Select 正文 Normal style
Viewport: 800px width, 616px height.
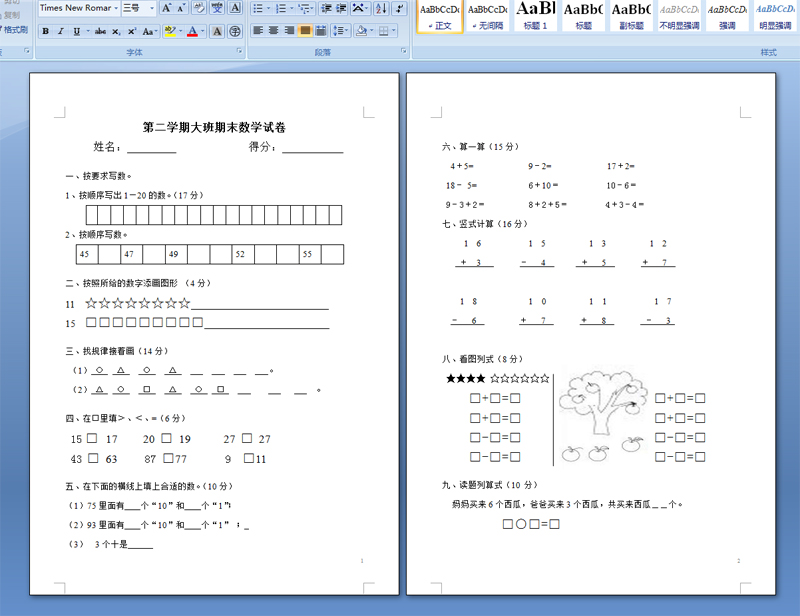click(x=440, y=16)
